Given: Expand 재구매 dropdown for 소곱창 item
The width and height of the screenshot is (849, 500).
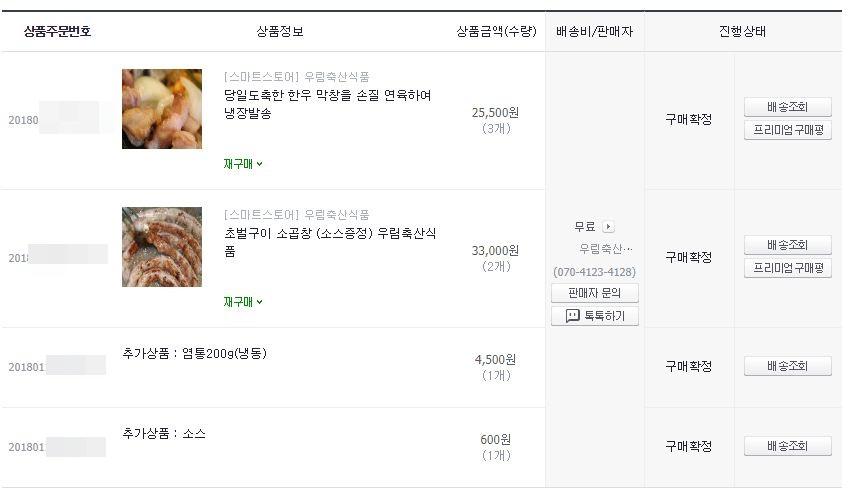Looking at the screenshot, I should (x=243, y=302).
